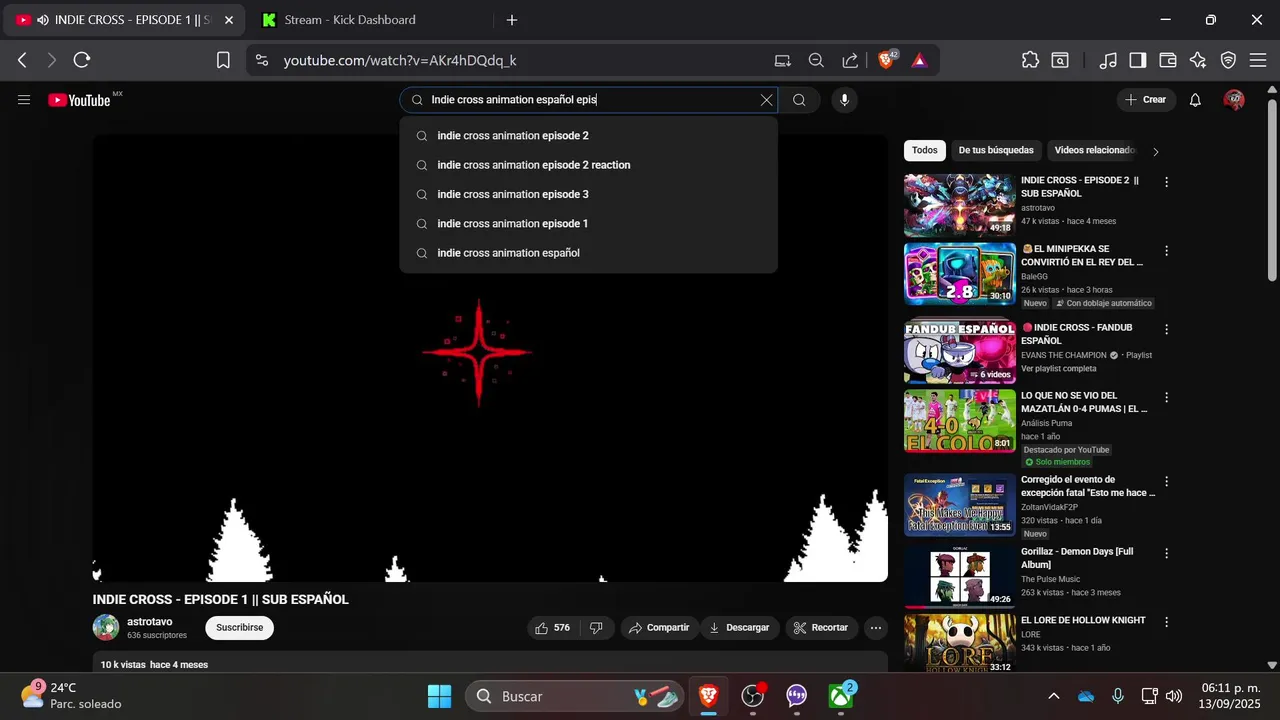
Task: Open more actions ellipsis under the video
Action: (x=876, y=628)
